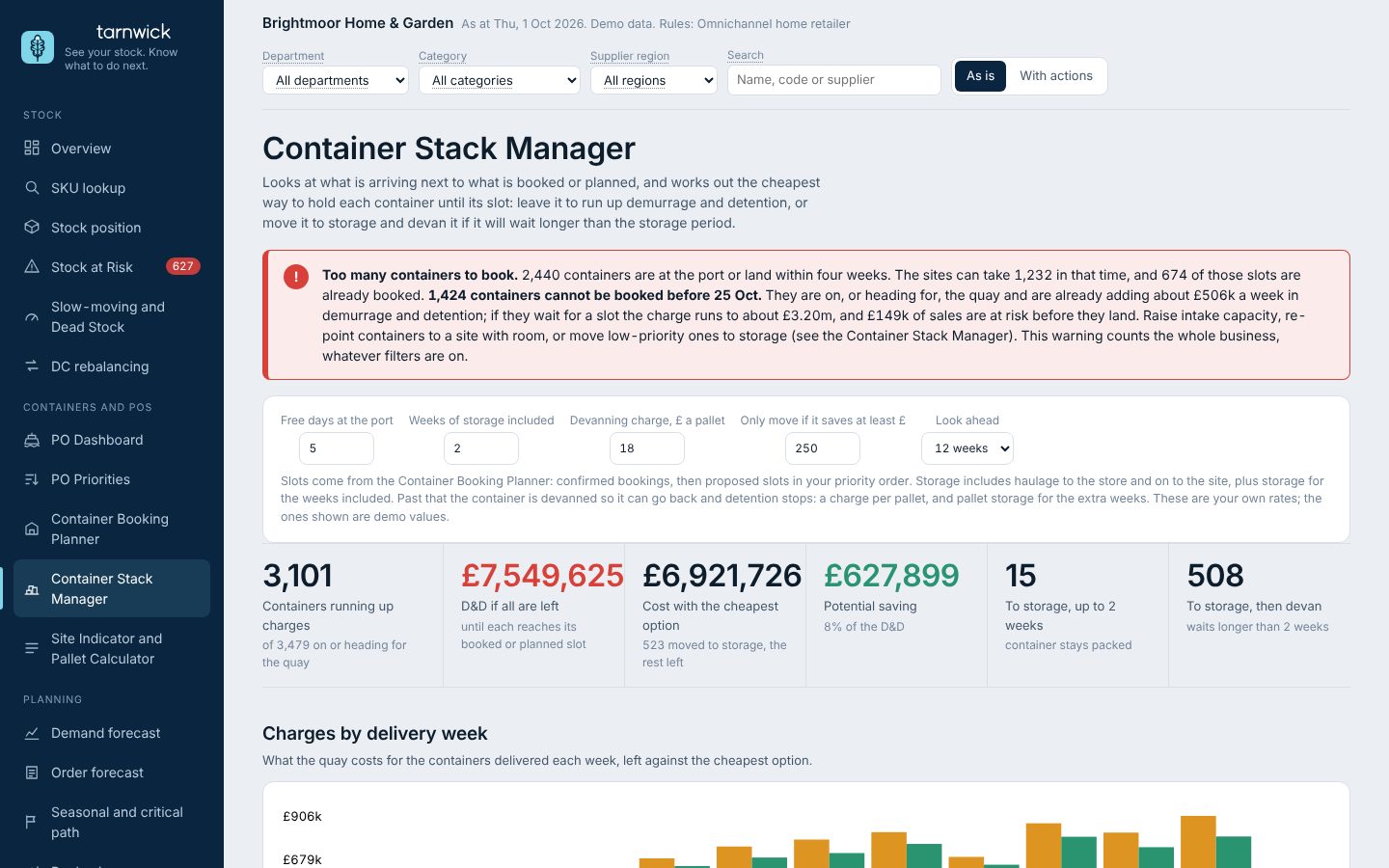The height and width of the screenshot is (868, 1389).
Task: Switch view to With actions
Action: click(1056, 76)
